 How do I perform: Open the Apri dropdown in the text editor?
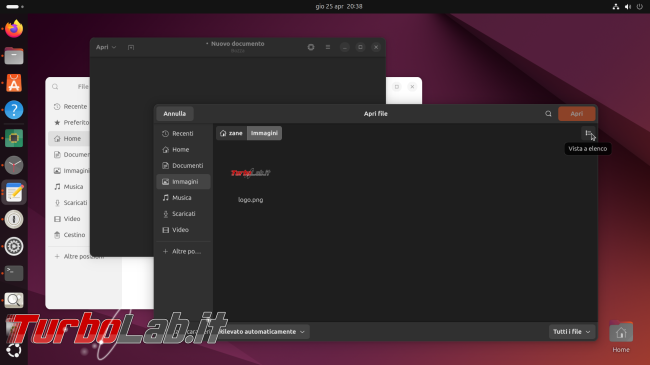coord(106,47)
